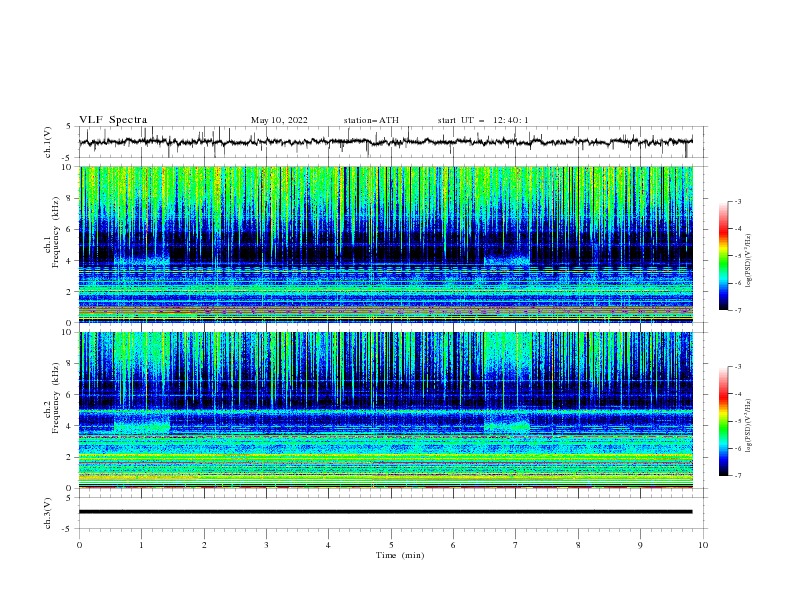Click upper colorbar 'log(PSD)(V²/Hz)' label
This screenshot has height=612, width=792.
(x=749, y=261)
